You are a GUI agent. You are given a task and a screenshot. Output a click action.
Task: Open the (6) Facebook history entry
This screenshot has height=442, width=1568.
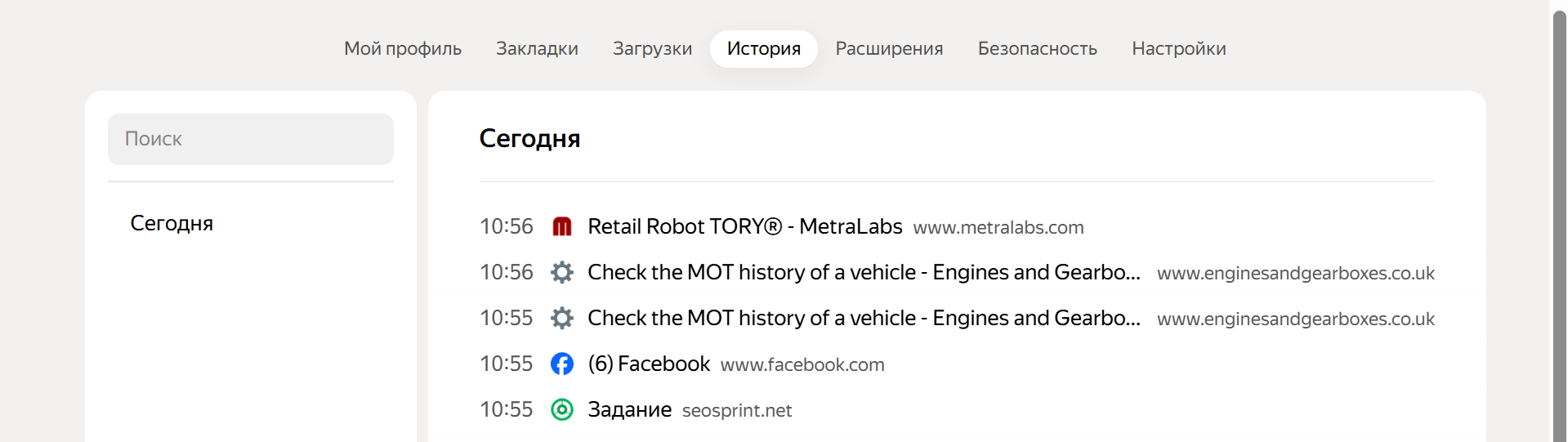pos(649,364)
